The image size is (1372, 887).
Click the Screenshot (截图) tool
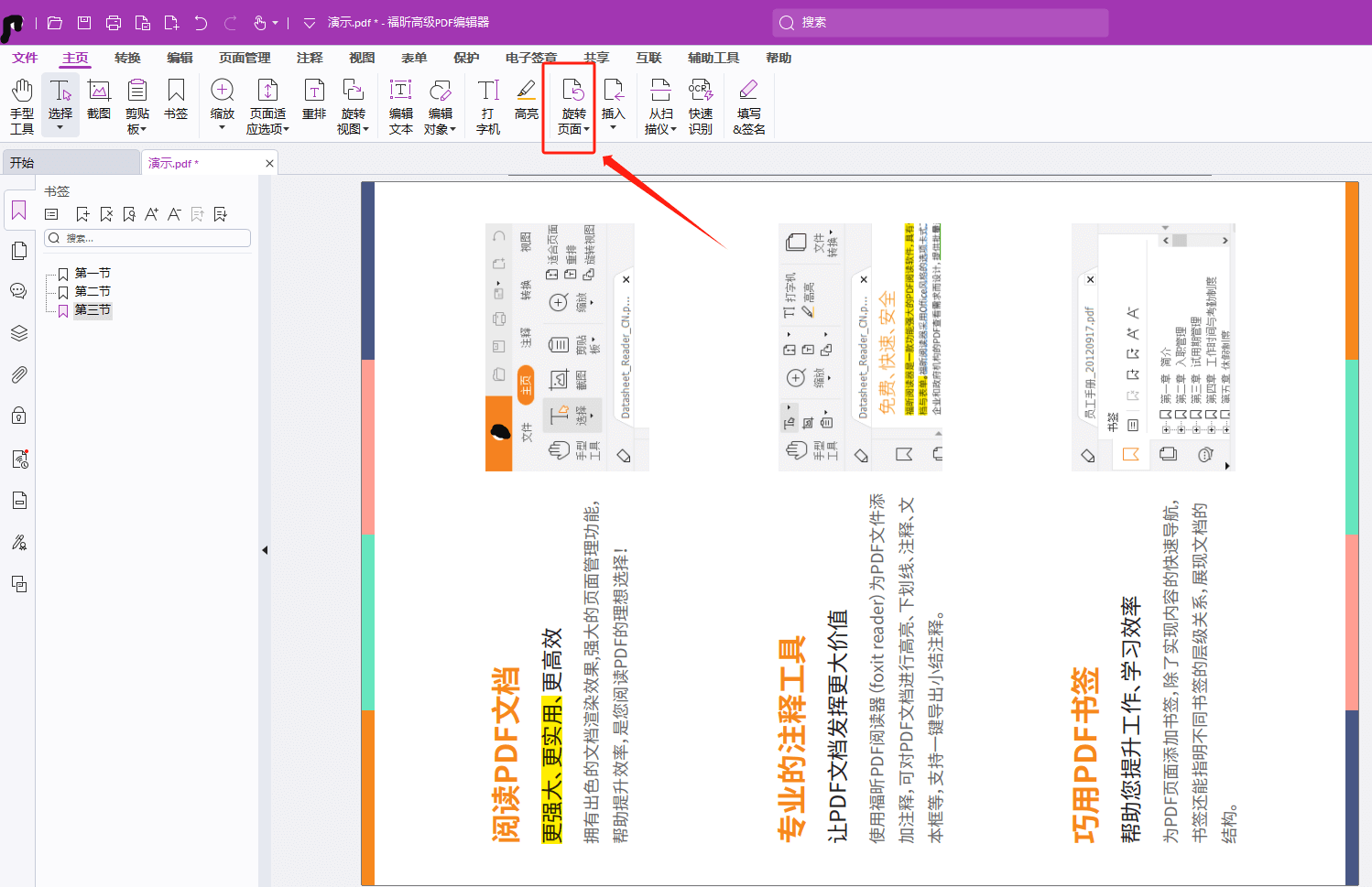click(99, 100)
